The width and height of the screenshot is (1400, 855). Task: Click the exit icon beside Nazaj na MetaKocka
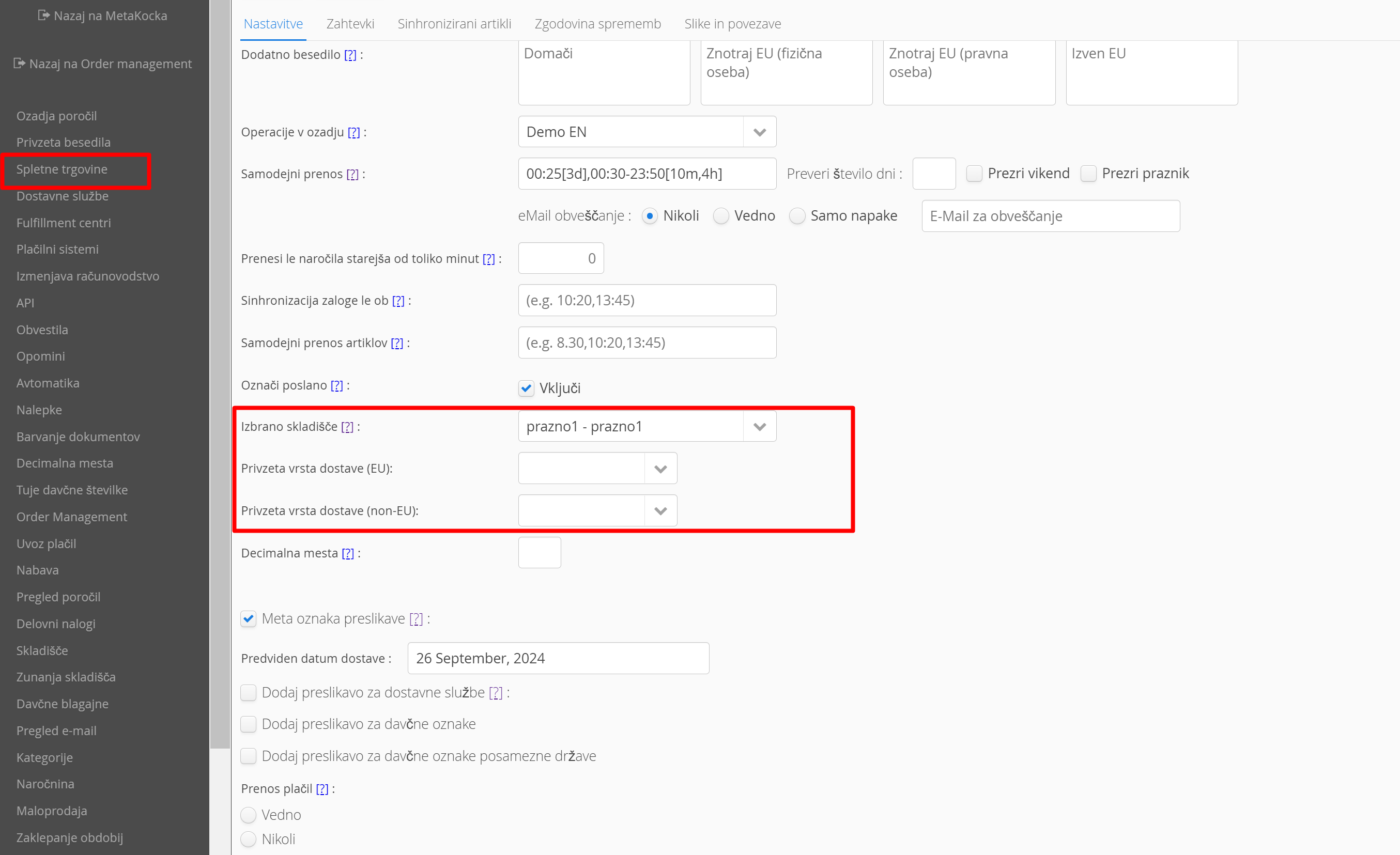pos(44,15)
